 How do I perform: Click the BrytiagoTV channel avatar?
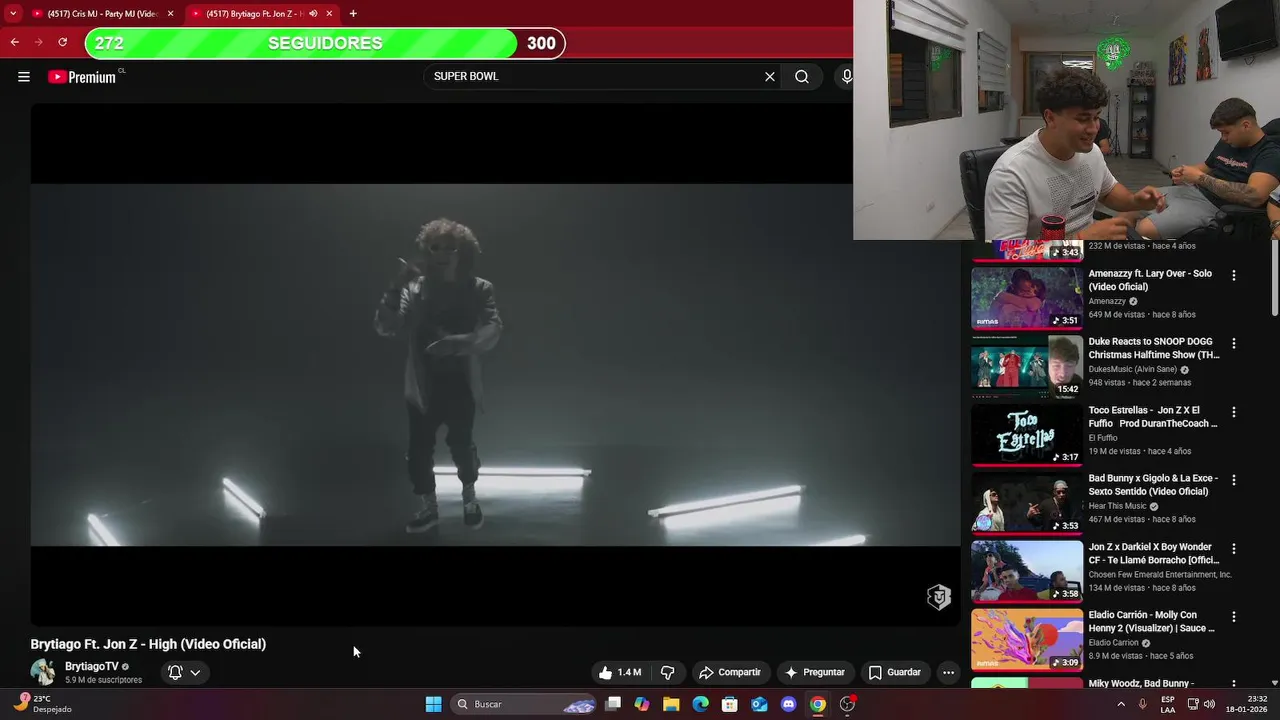point(43,672)
